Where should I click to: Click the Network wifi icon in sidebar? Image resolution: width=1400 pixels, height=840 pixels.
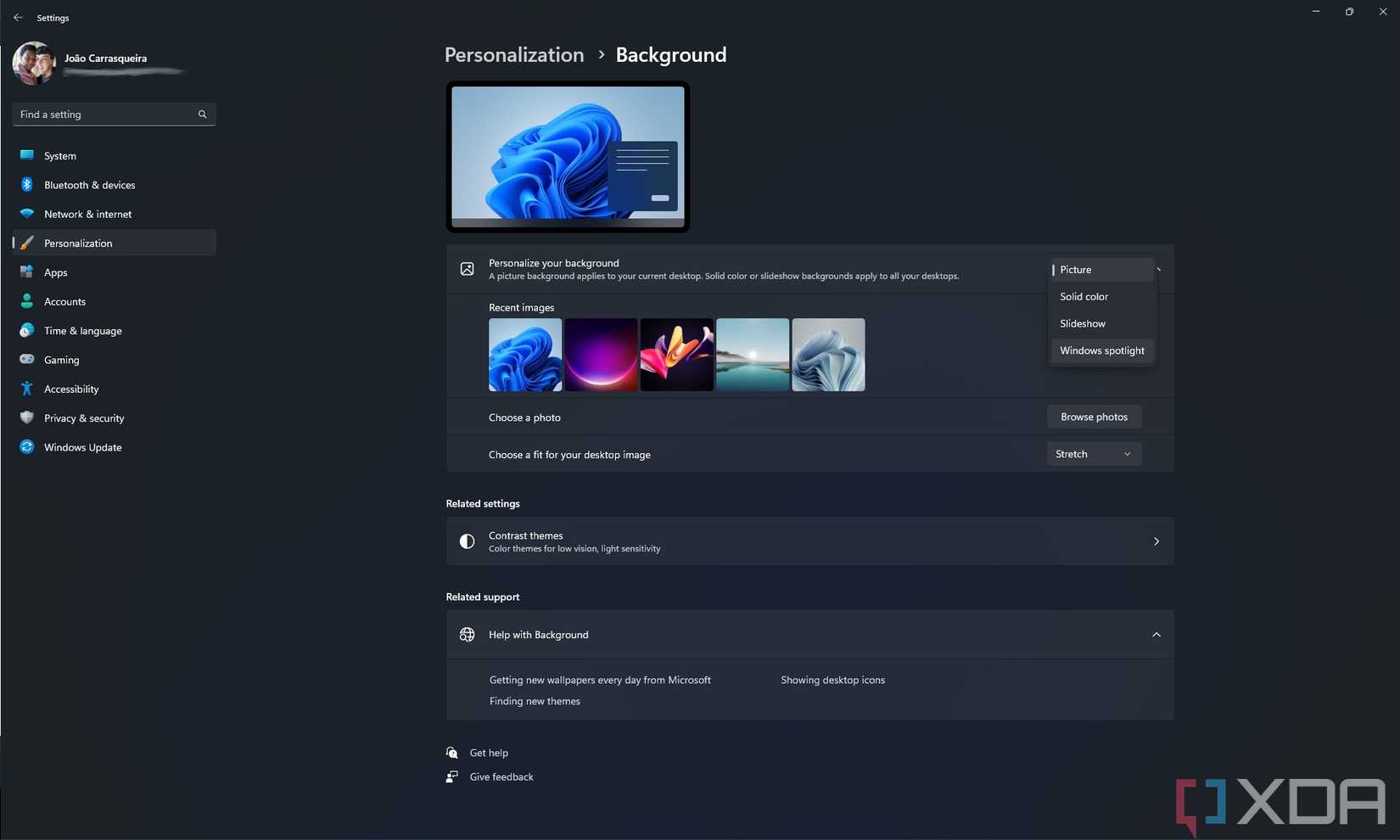27,214
